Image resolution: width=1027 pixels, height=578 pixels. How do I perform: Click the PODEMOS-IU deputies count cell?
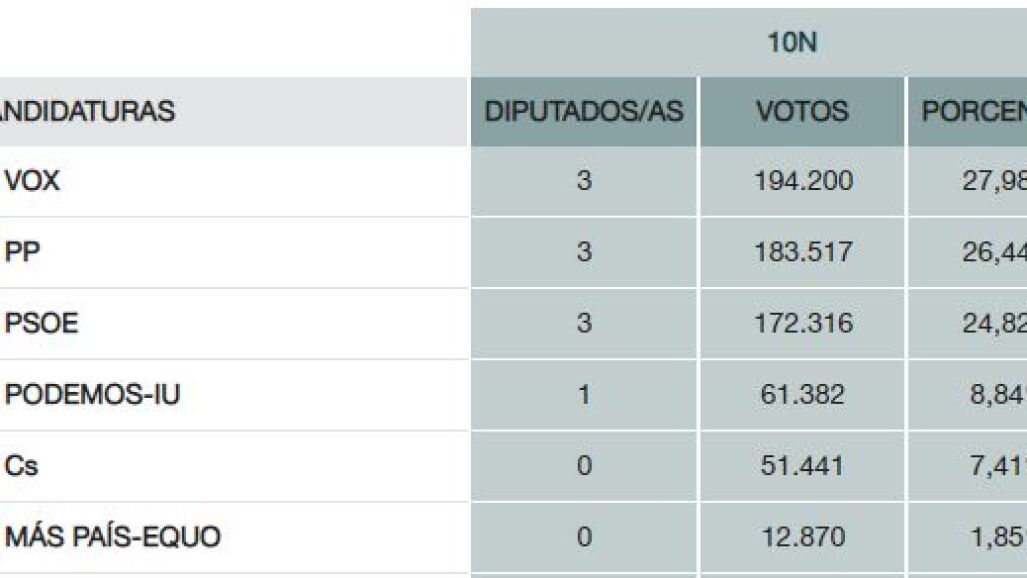[x=584, y=395]
